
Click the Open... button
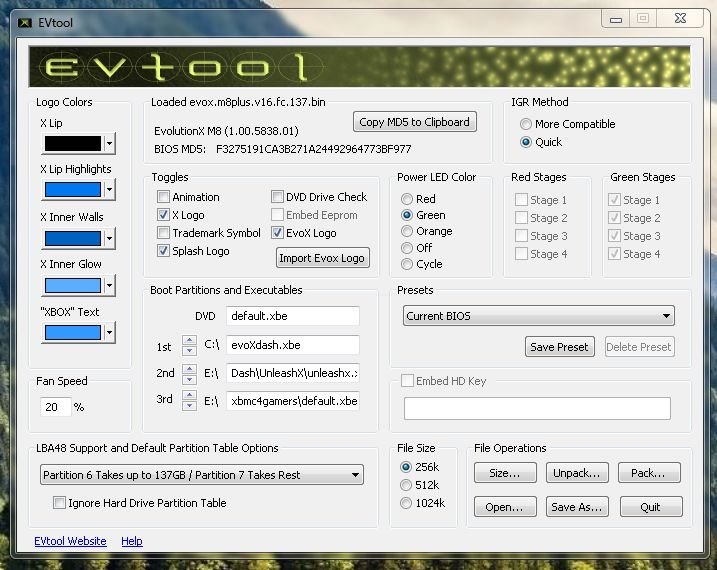pyautogui.click(x=505, y=506)
